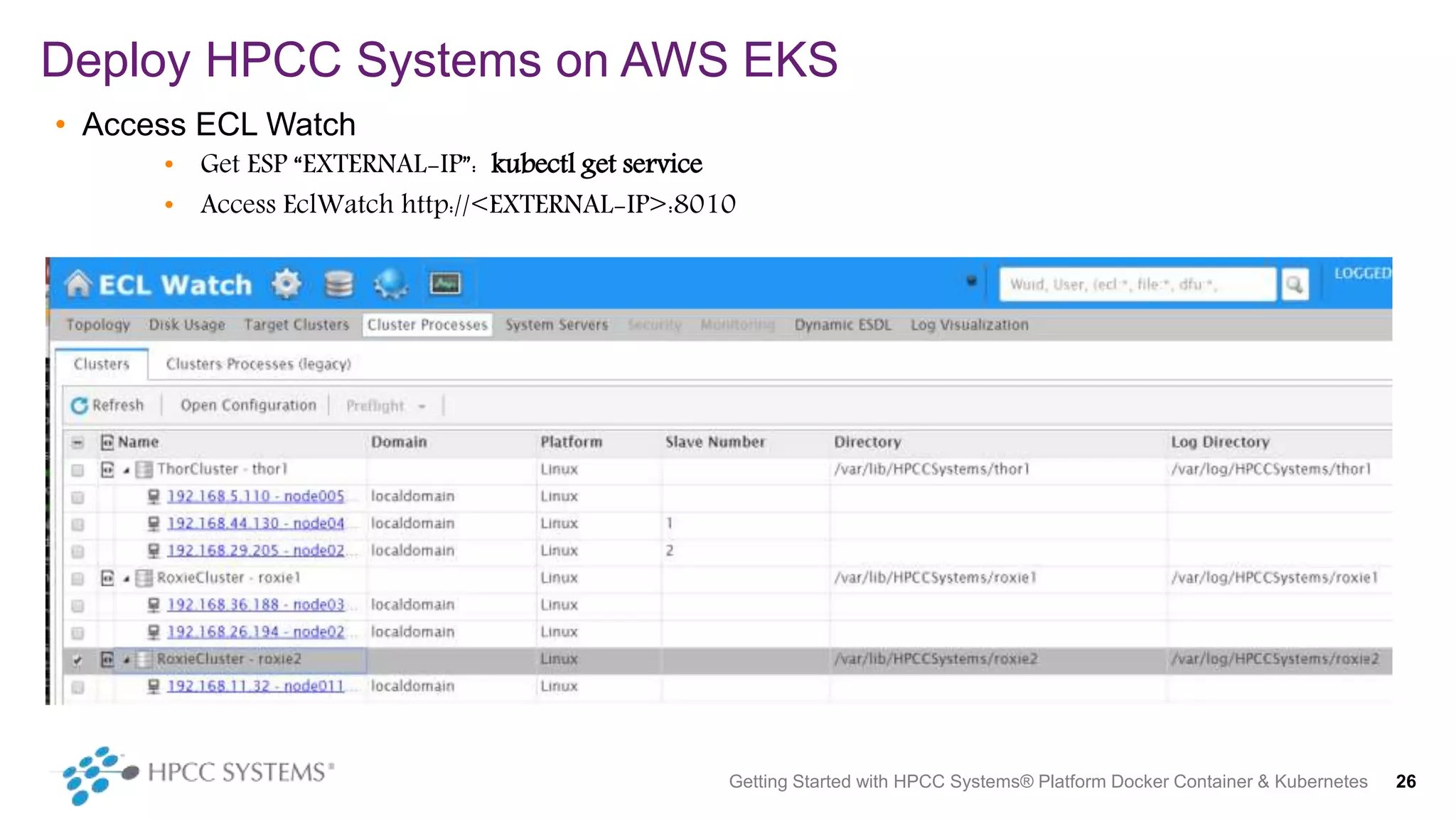Open the Topology tab
Screen dimensions: 1456x819
click(98, 325)
